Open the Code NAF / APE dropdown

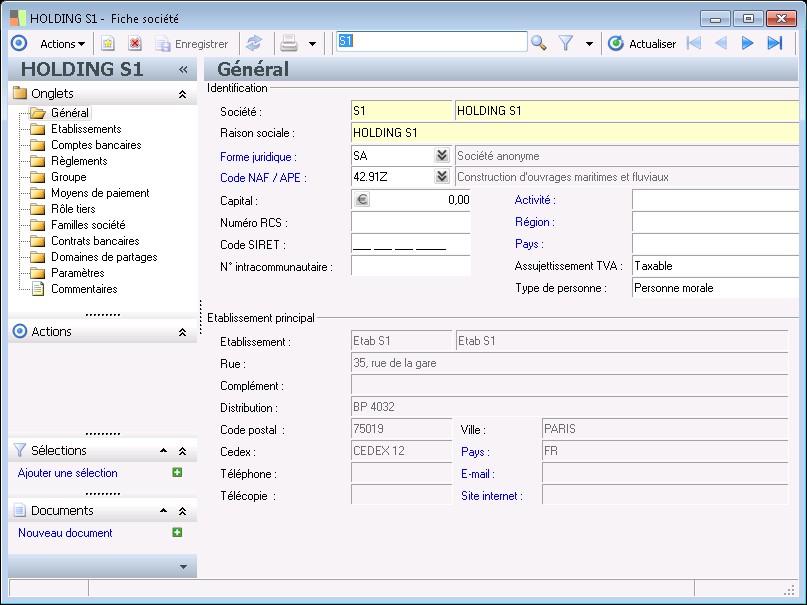pyautogui.click(x=441, y=177)
